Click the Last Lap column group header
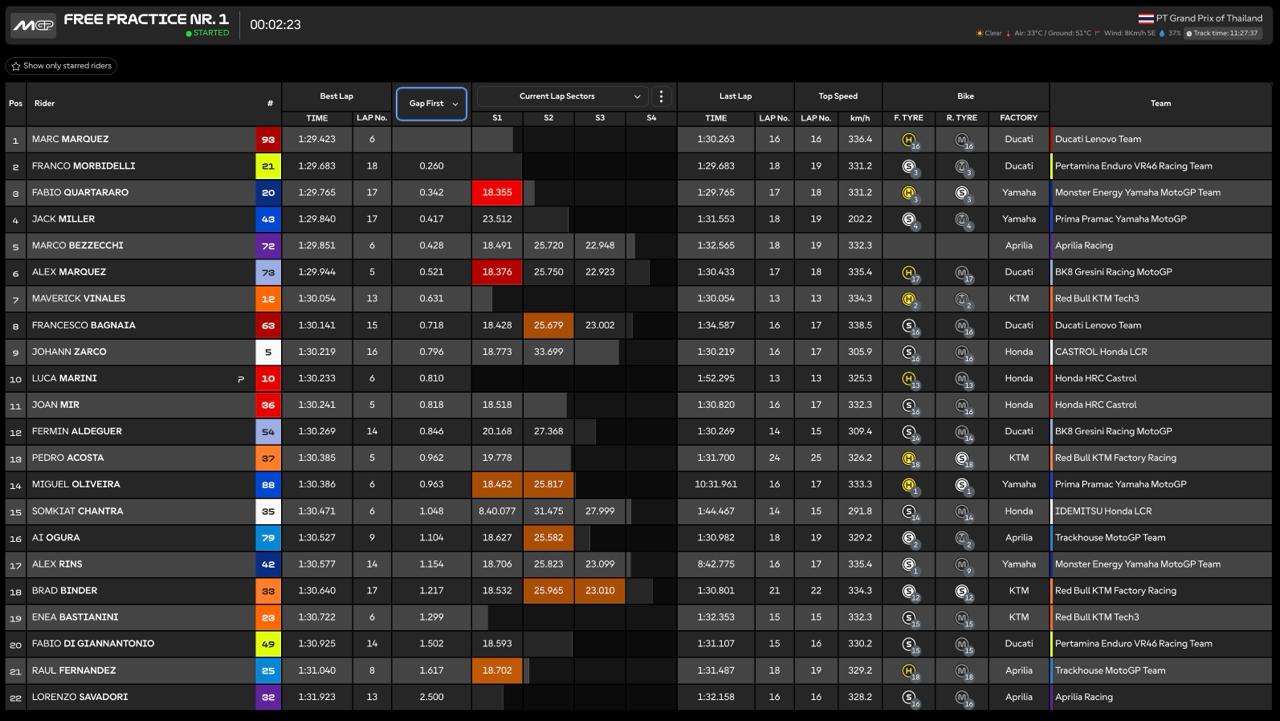This screenshot has width=1280, height=721. coord(736,97)
